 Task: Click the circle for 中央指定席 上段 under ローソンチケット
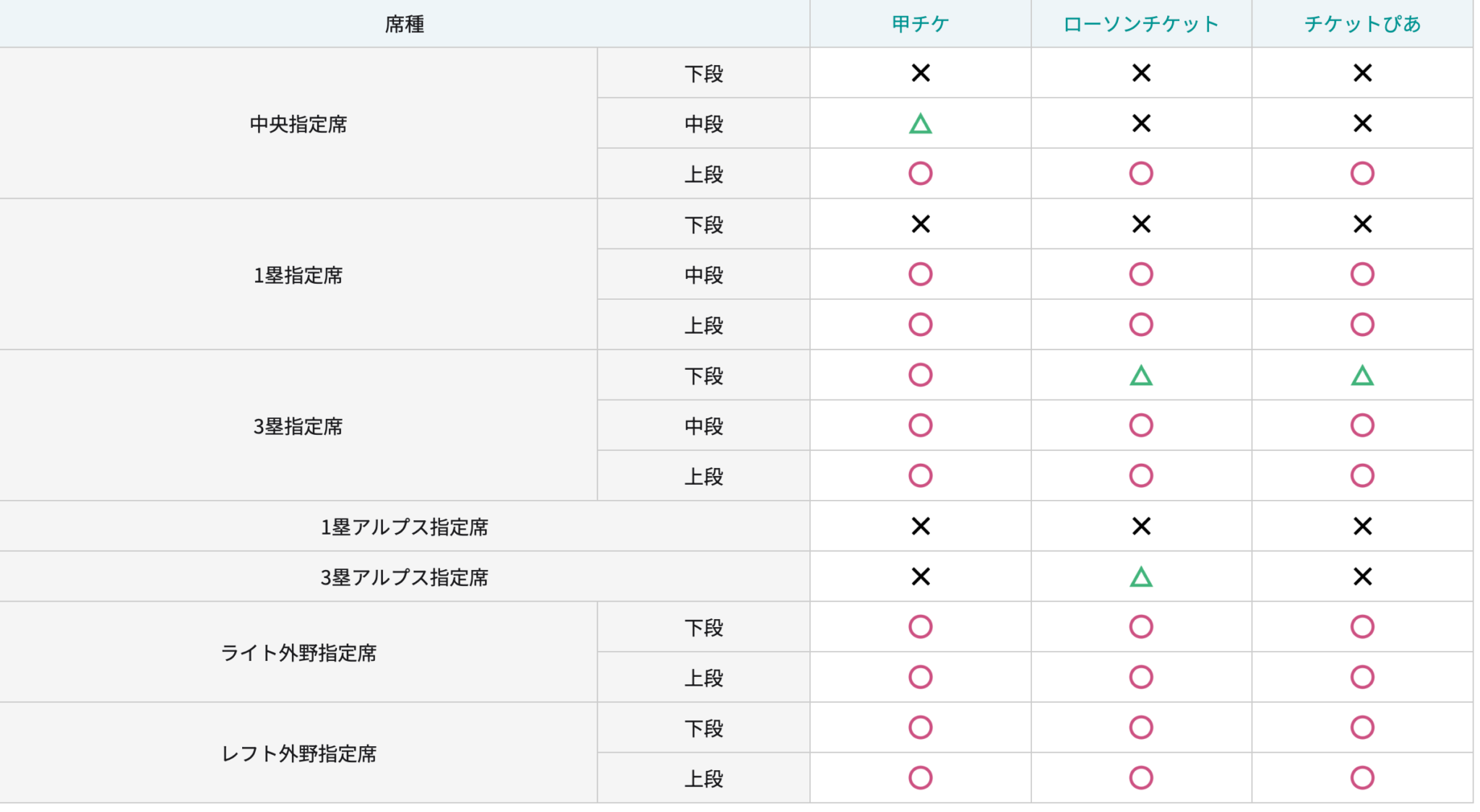1140,173
